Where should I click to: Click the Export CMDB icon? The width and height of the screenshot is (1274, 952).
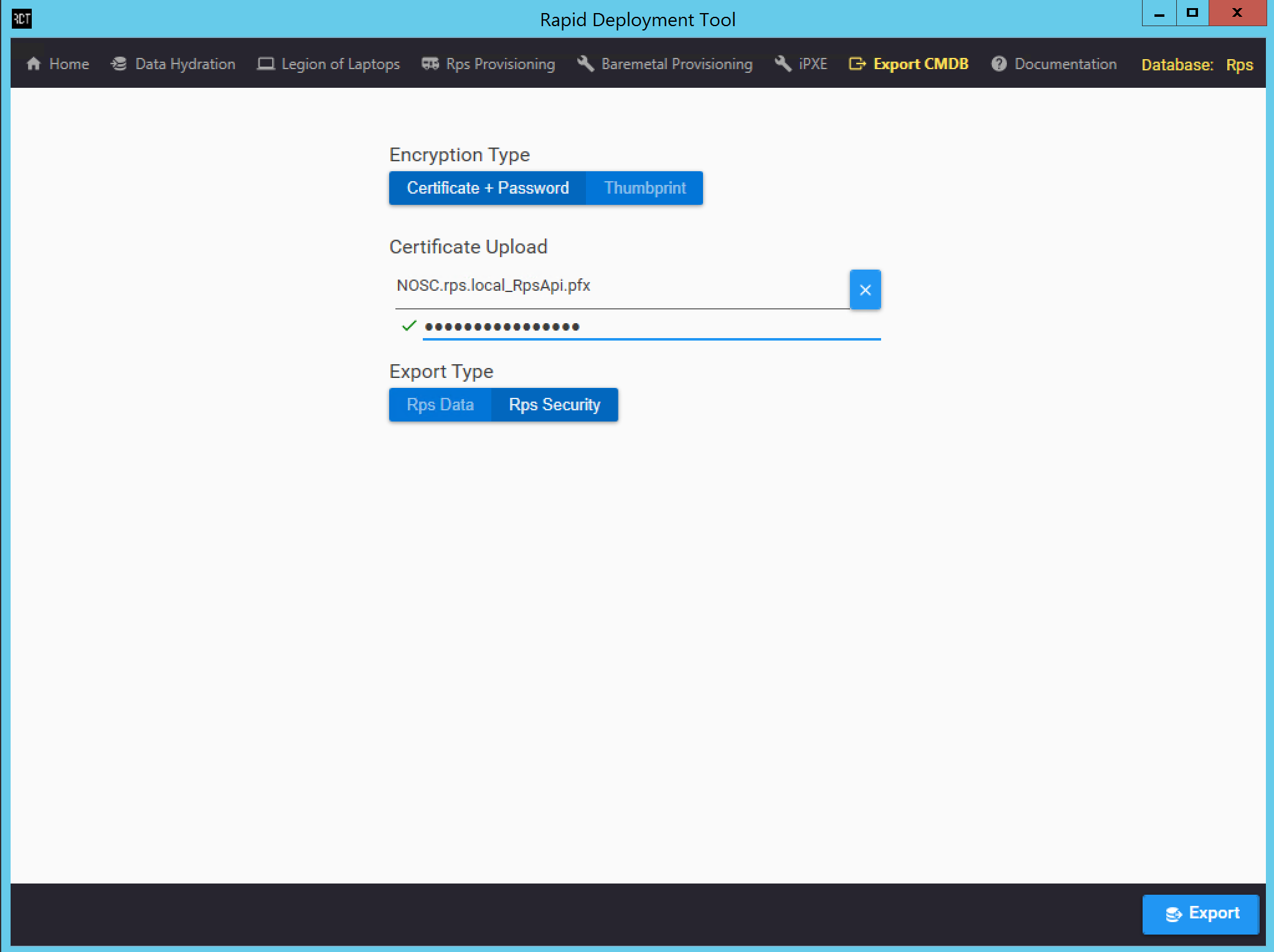[x=857, y=63]
